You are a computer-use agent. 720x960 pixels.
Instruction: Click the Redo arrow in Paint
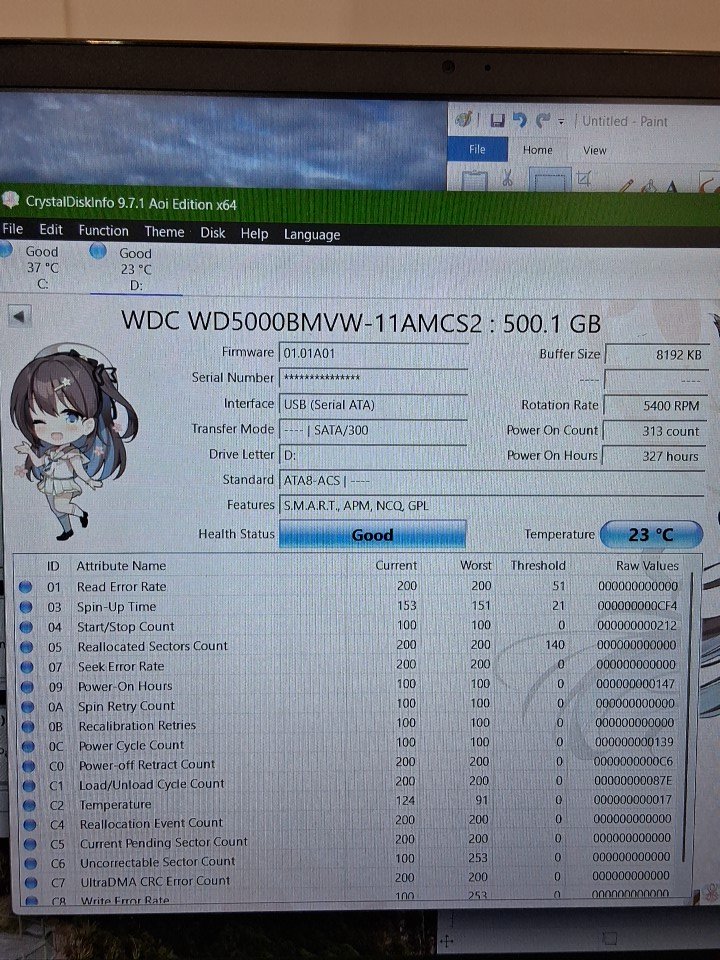coord(543,121)
